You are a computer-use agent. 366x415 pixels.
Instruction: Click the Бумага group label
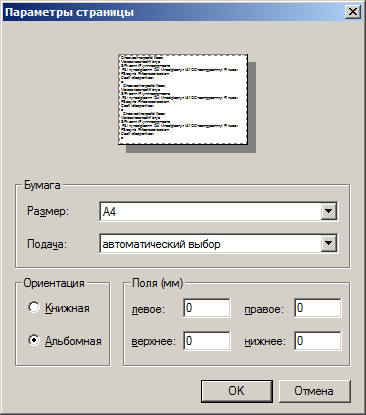point(42,185)
